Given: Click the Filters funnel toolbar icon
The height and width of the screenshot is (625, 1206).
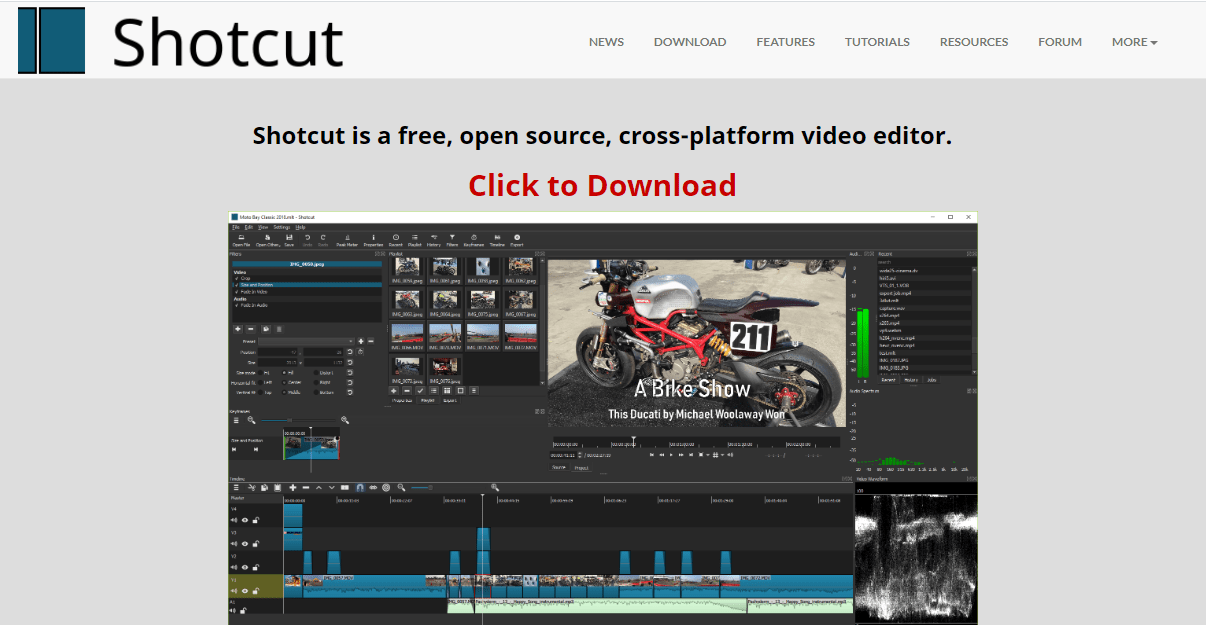Looking at the screenshot, I should click(452, 240).
